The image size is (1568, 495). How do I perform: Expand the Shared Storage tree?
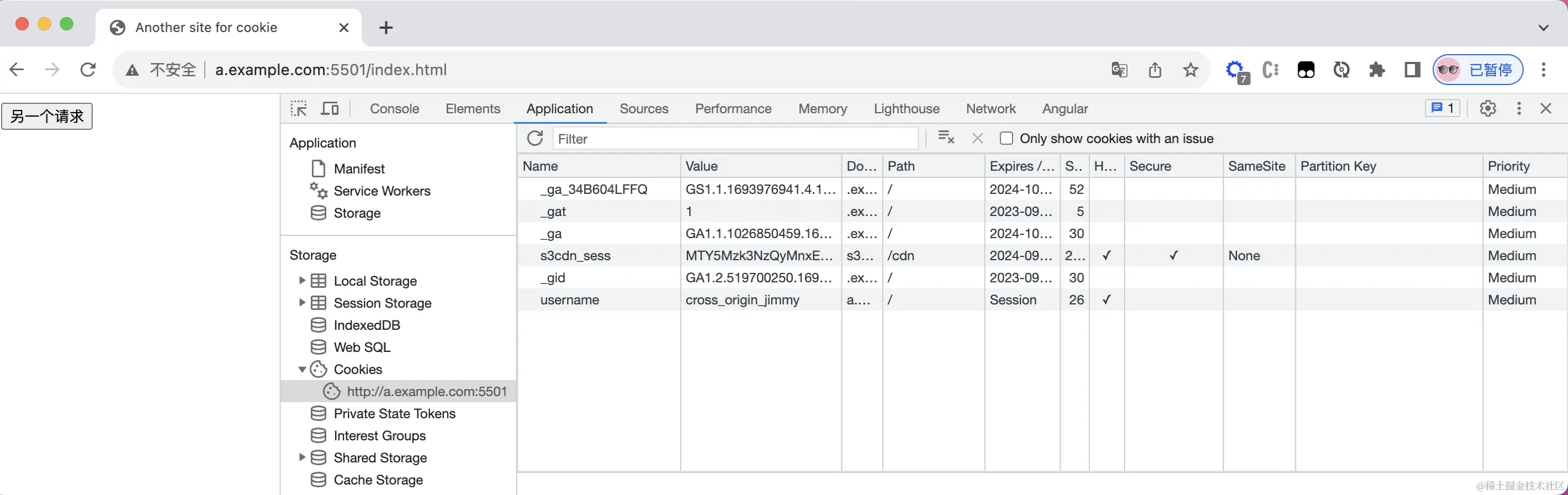[302, 457]
